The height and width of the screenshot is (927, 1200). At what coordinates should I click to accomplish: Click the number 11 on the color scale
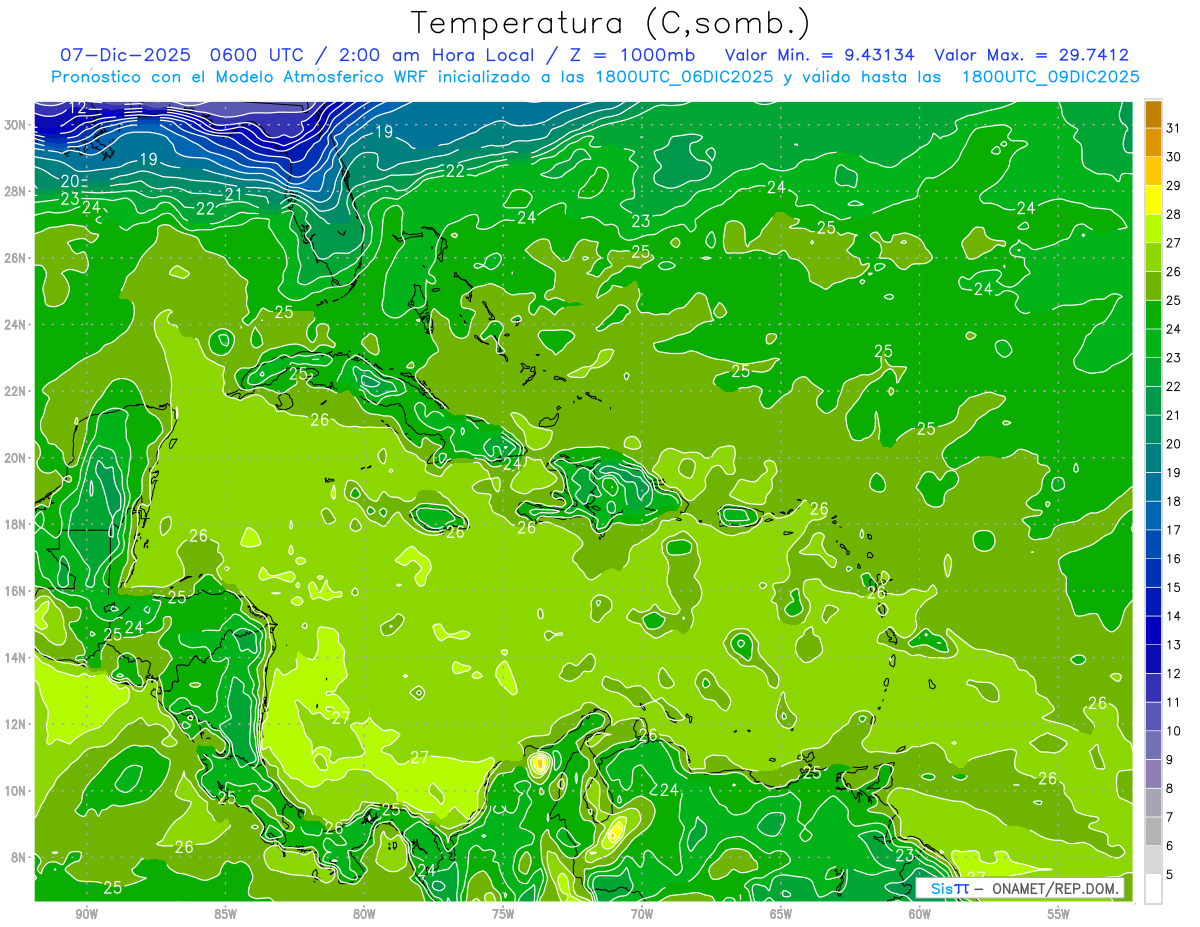[1174, 702]
